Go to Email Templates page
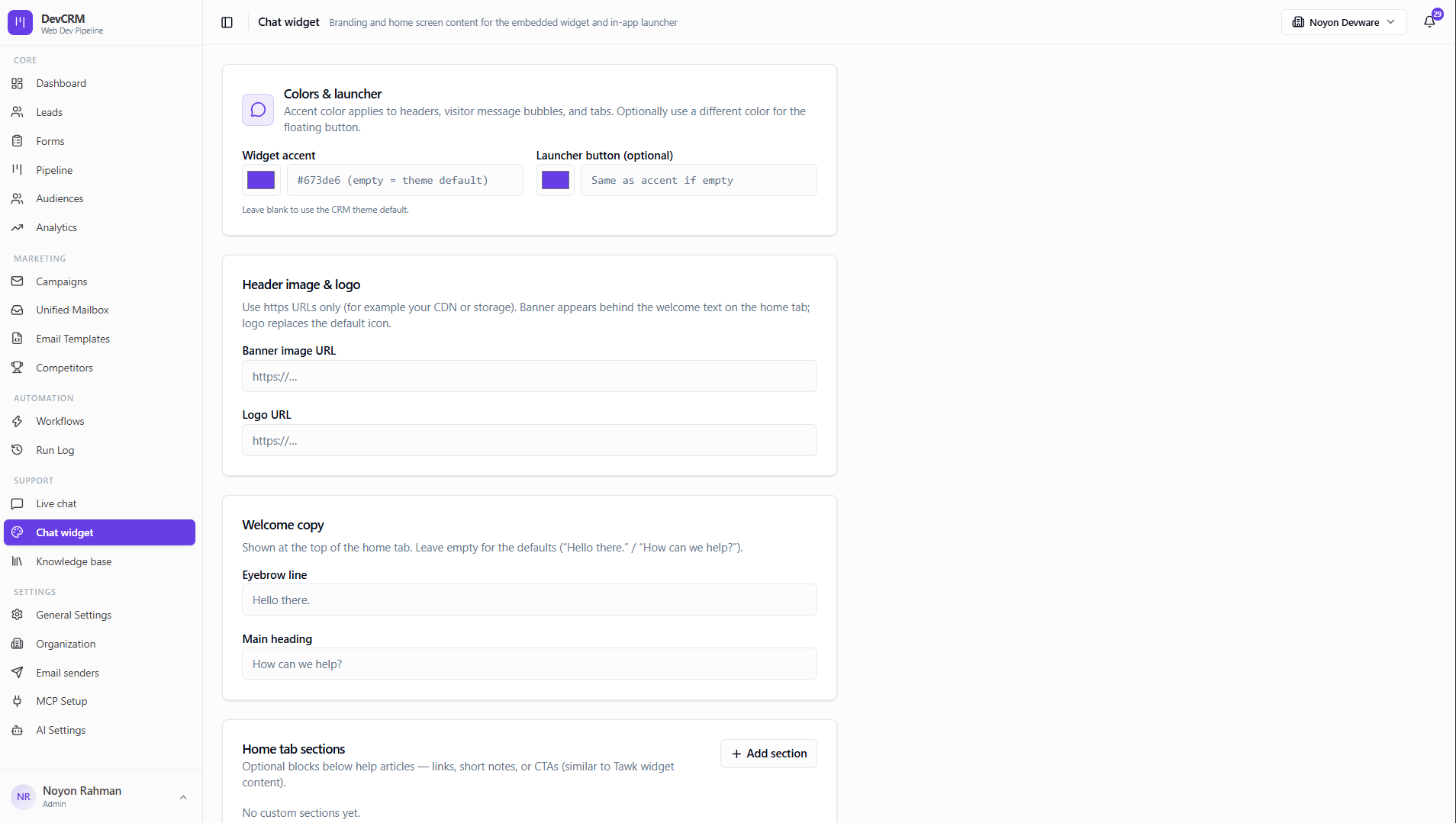 coord(99,339)
